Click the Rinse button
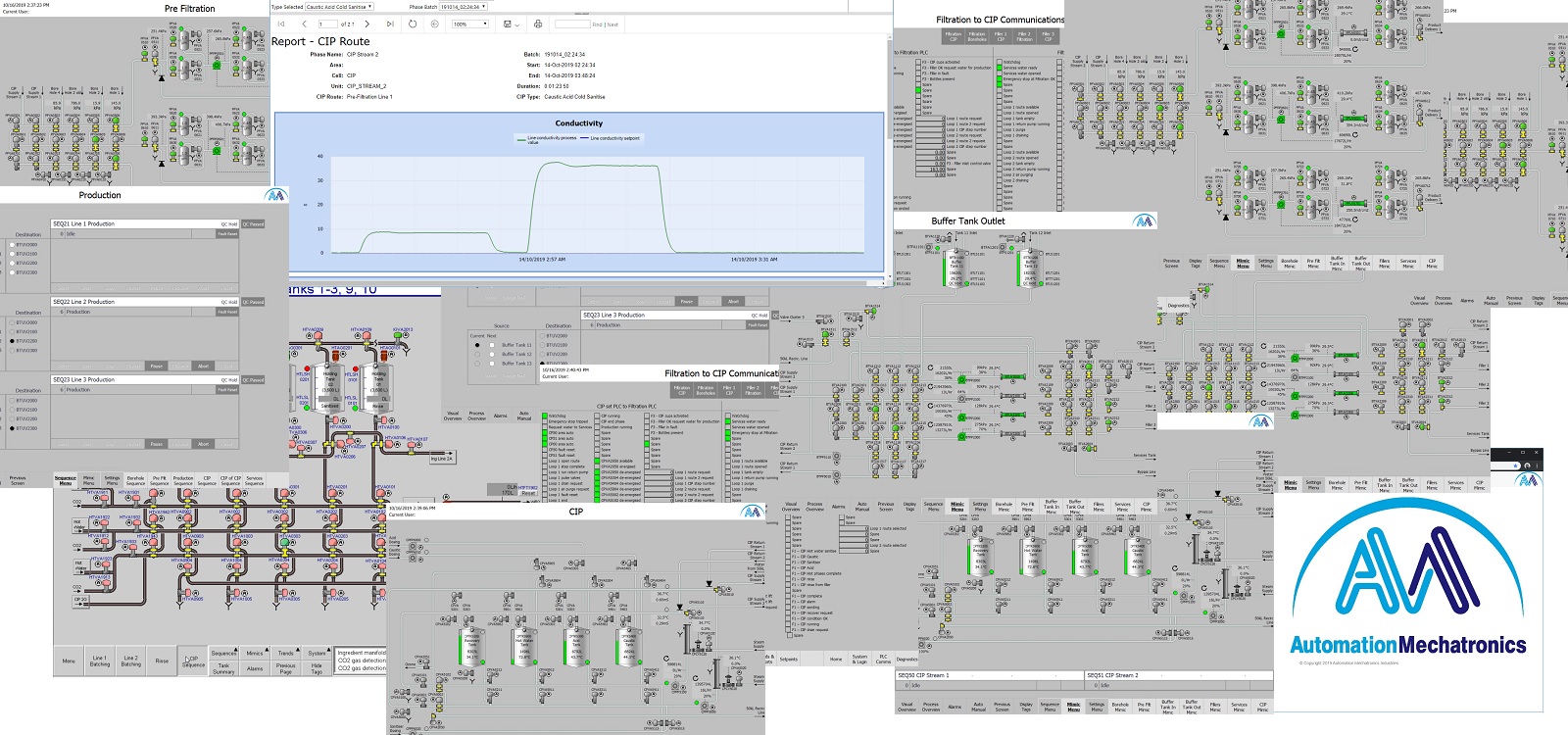This screenshot has height=735, width=1568. pyautogui.click(x=163, y=661)
